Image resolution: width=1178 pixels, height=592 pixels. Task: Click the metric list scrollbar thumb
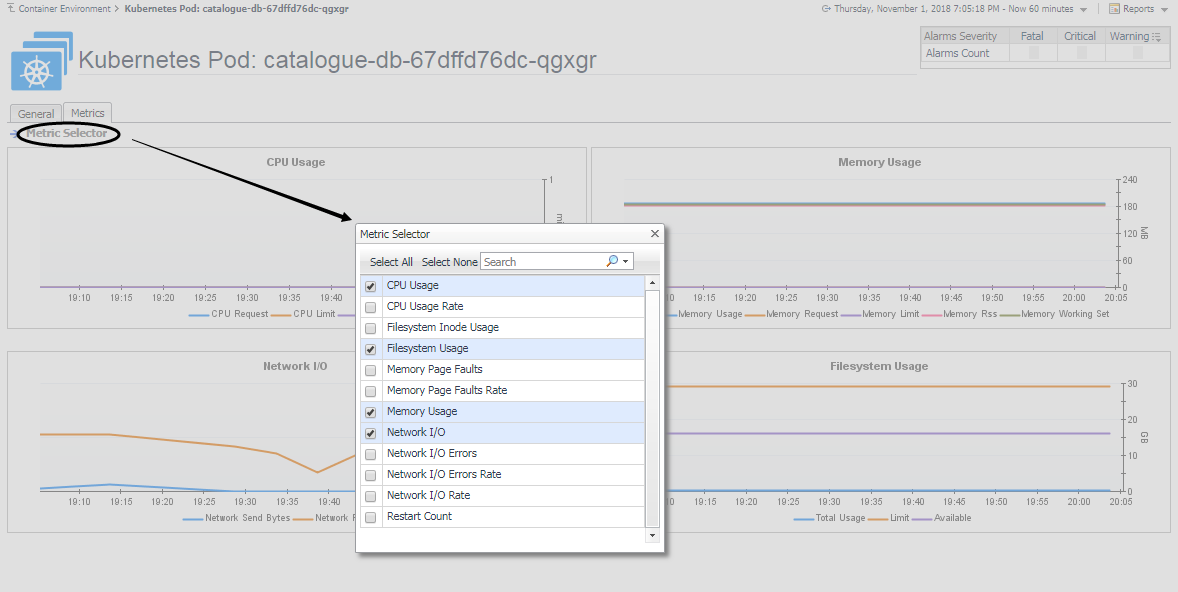click(x=652, y=409)
